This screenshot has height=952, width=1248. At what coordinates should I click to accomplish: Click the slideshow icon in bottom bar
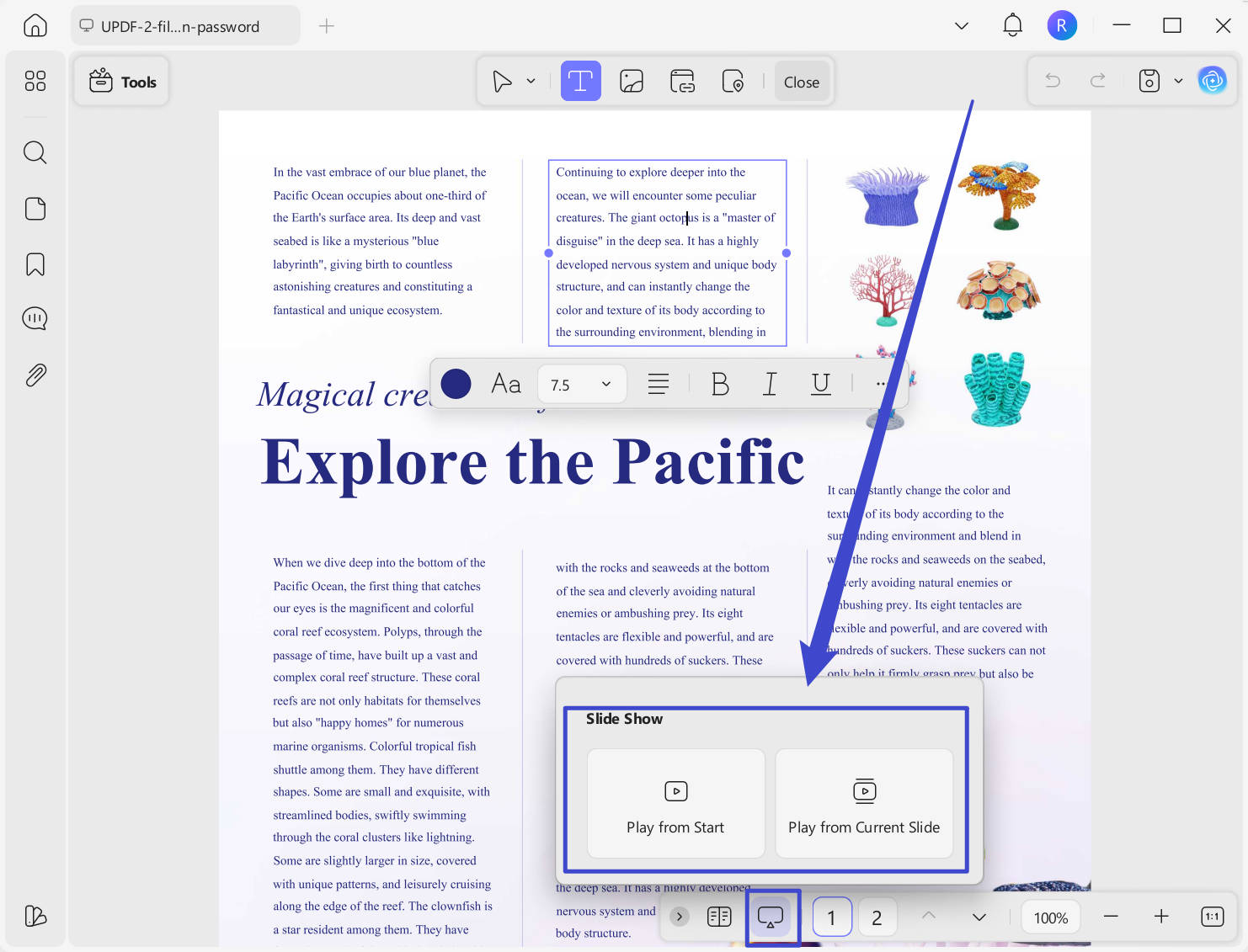(771, 917)
